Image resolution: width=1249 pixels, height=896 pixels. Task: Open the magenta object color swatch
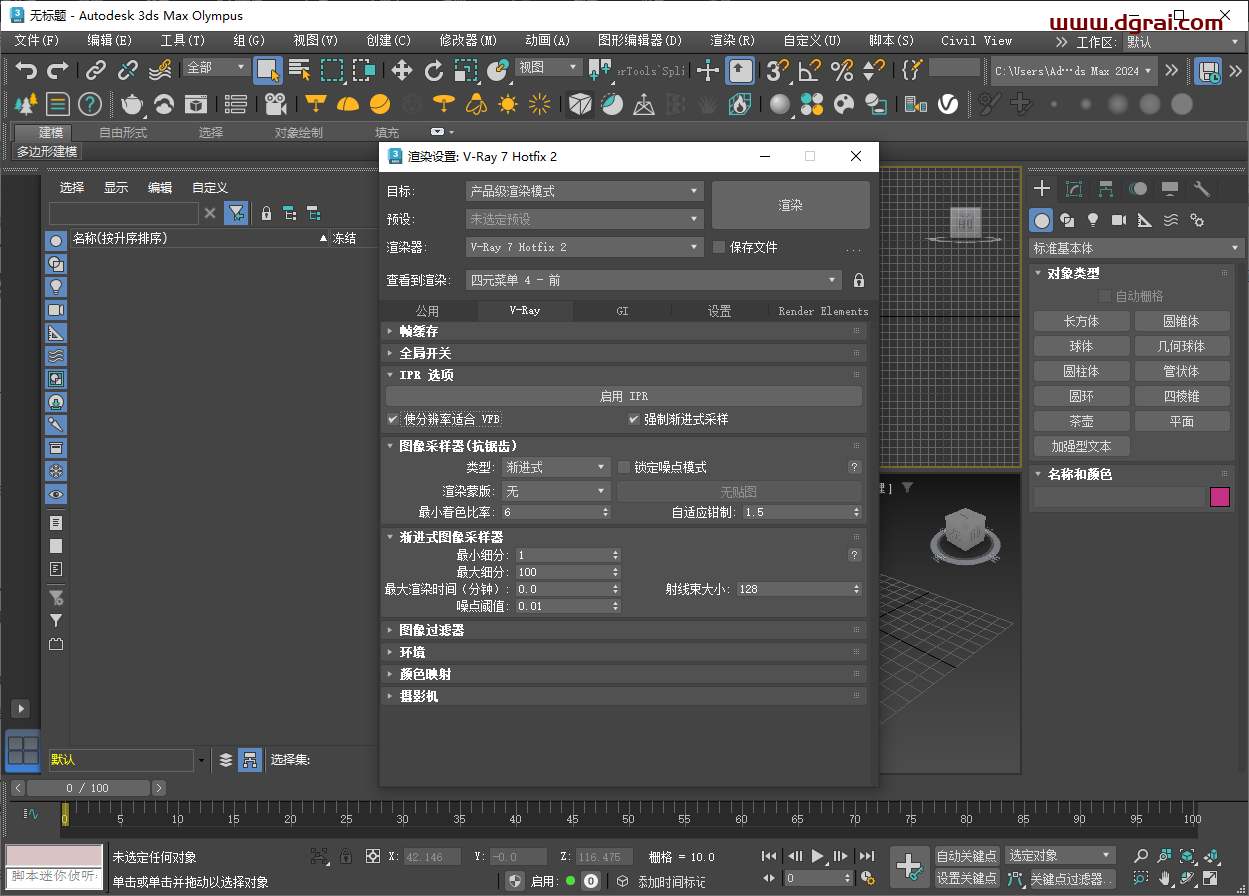[x=1220, y=497]
